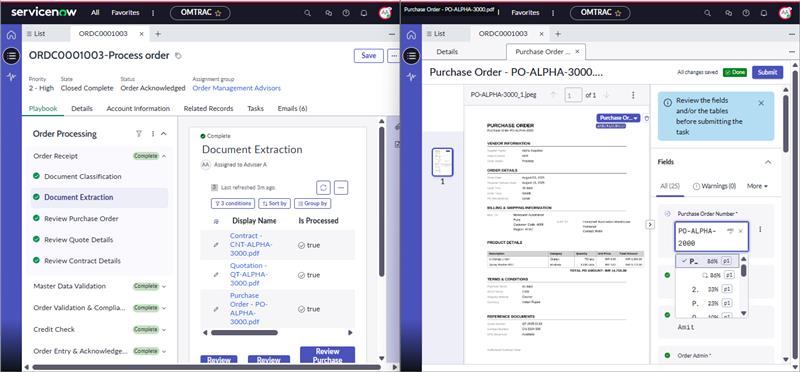This screenshot has width=800, height=372.
Task: Go to Home in right window sidebar
Action: click(x=411, y=35)
